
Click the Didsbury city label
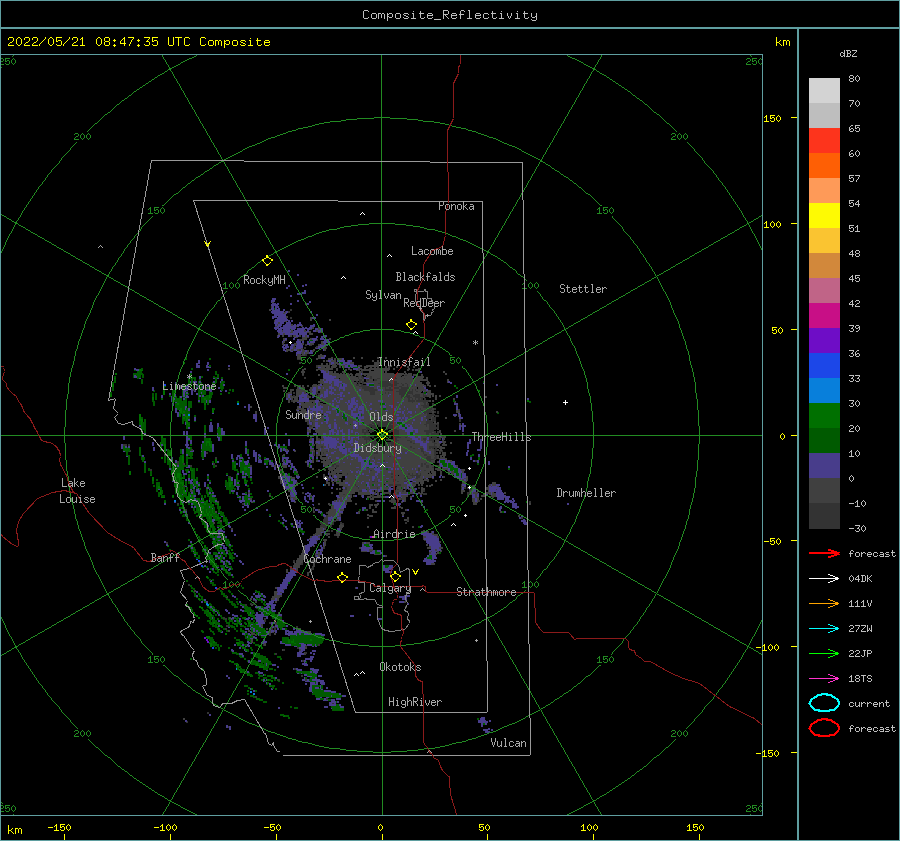pyautogui.click(x=378, y=448)
